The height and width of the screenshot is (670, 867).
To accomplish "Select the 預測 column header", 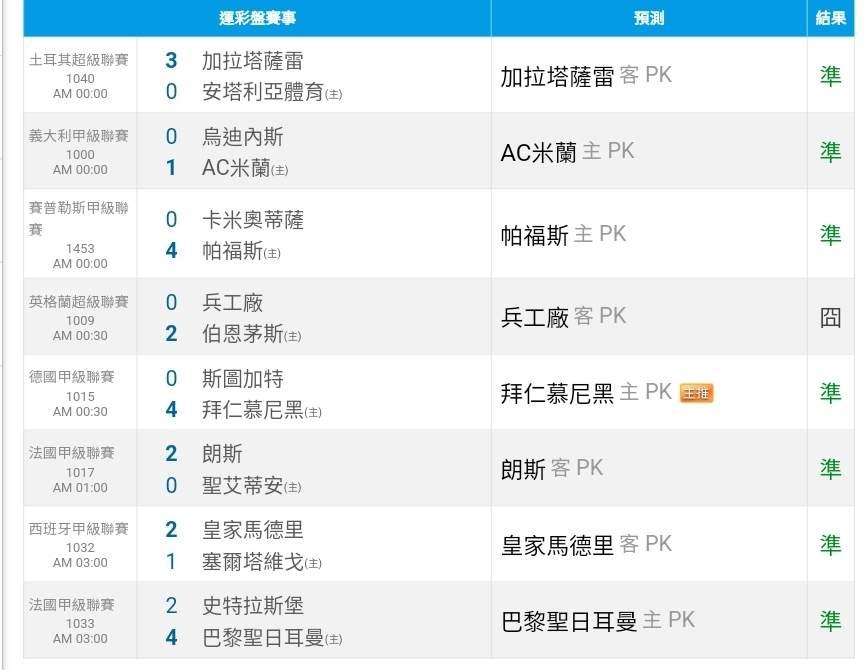I will [x=648, y=19].
